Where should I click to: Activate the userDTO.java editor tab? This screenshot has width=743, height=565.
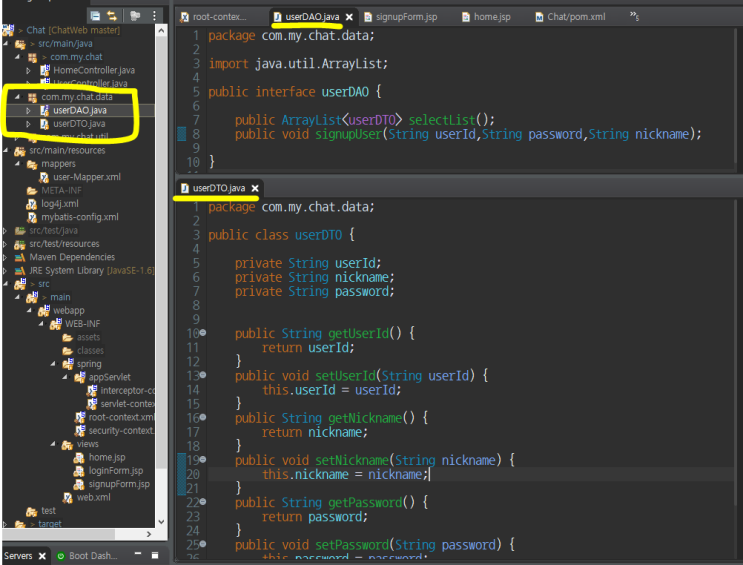coord(219,188)
